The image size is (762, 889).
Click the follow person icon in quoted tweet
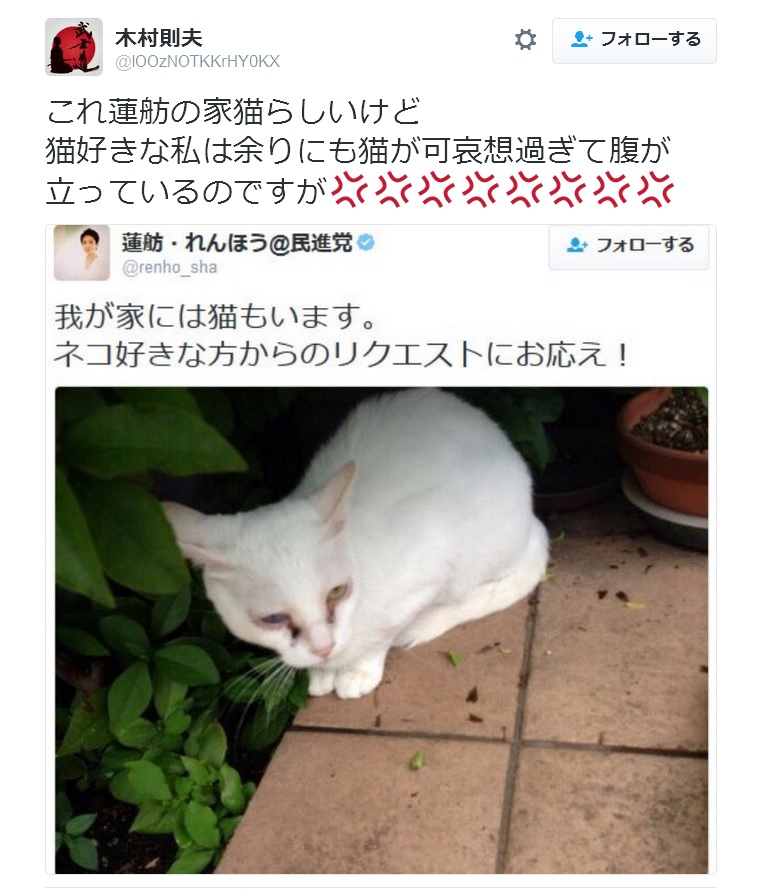click(x=577, y=245)
